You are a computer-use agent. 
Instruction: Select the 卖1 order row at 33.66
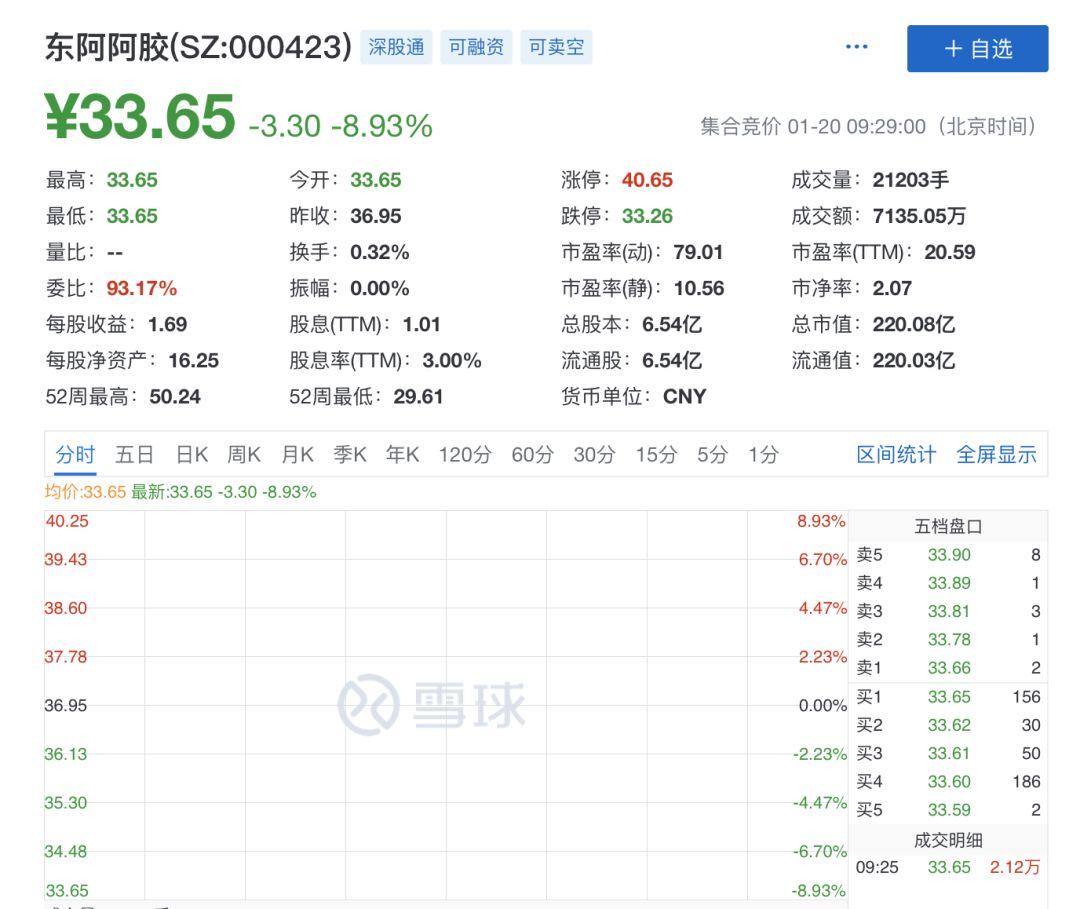click(x=948, y=667)
